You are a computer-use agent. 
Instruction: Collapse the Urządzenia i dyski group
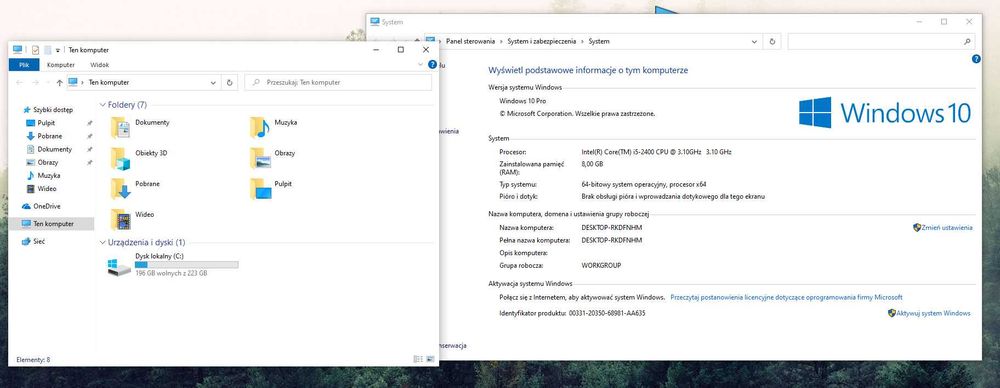102,242
